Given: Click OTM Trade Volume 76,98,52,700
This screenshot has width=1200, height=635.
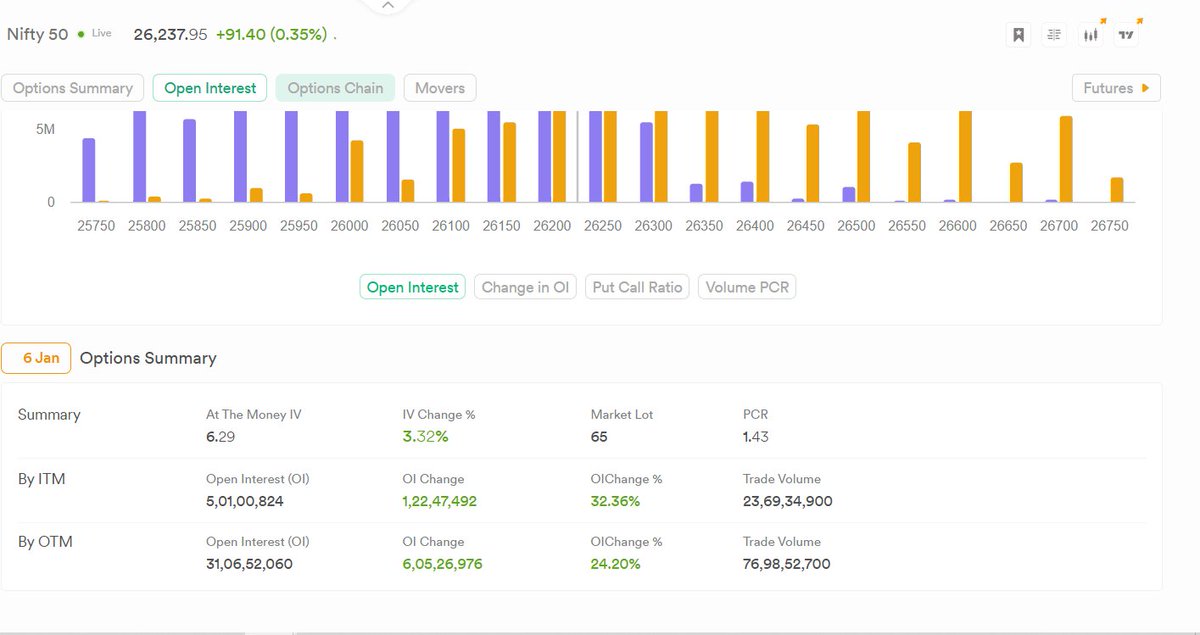Looking at the screenshot, I should click(x=787, y=564).
